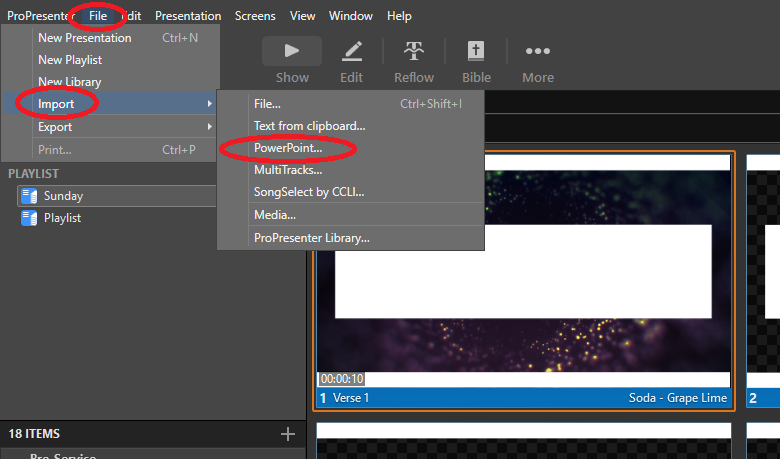Open the Help menu

coord(399,16)
